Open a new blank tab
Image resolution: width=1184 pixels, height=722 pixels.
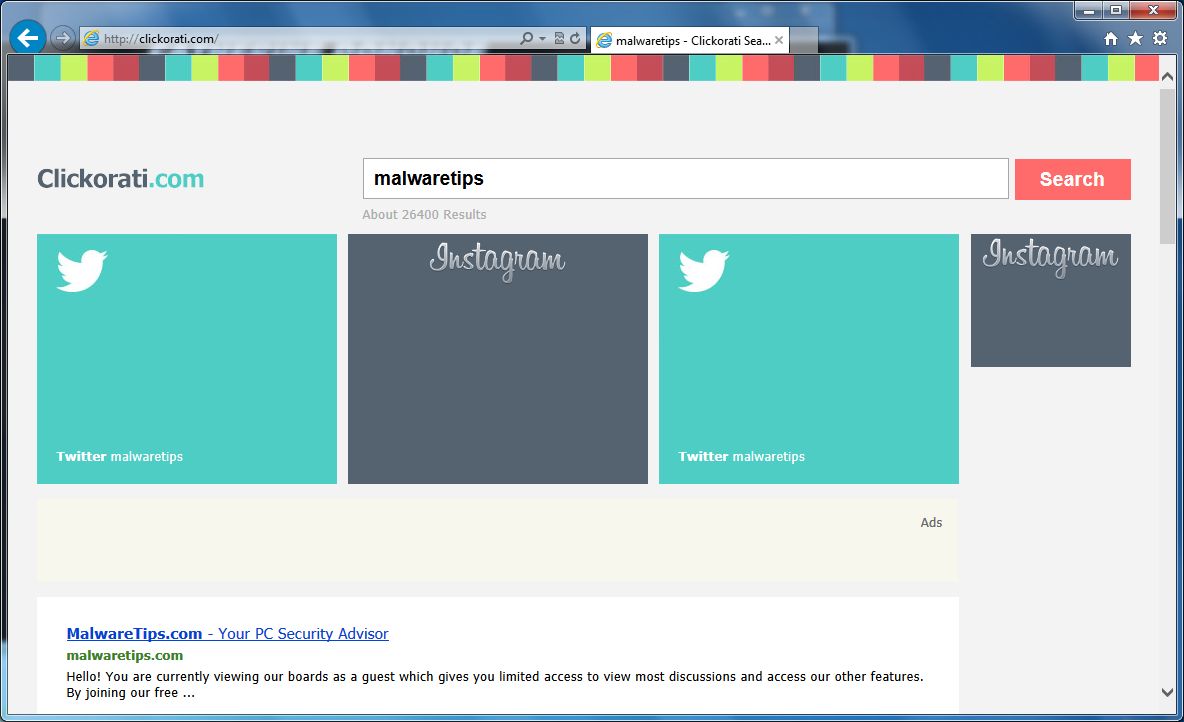tap(803, 41)
